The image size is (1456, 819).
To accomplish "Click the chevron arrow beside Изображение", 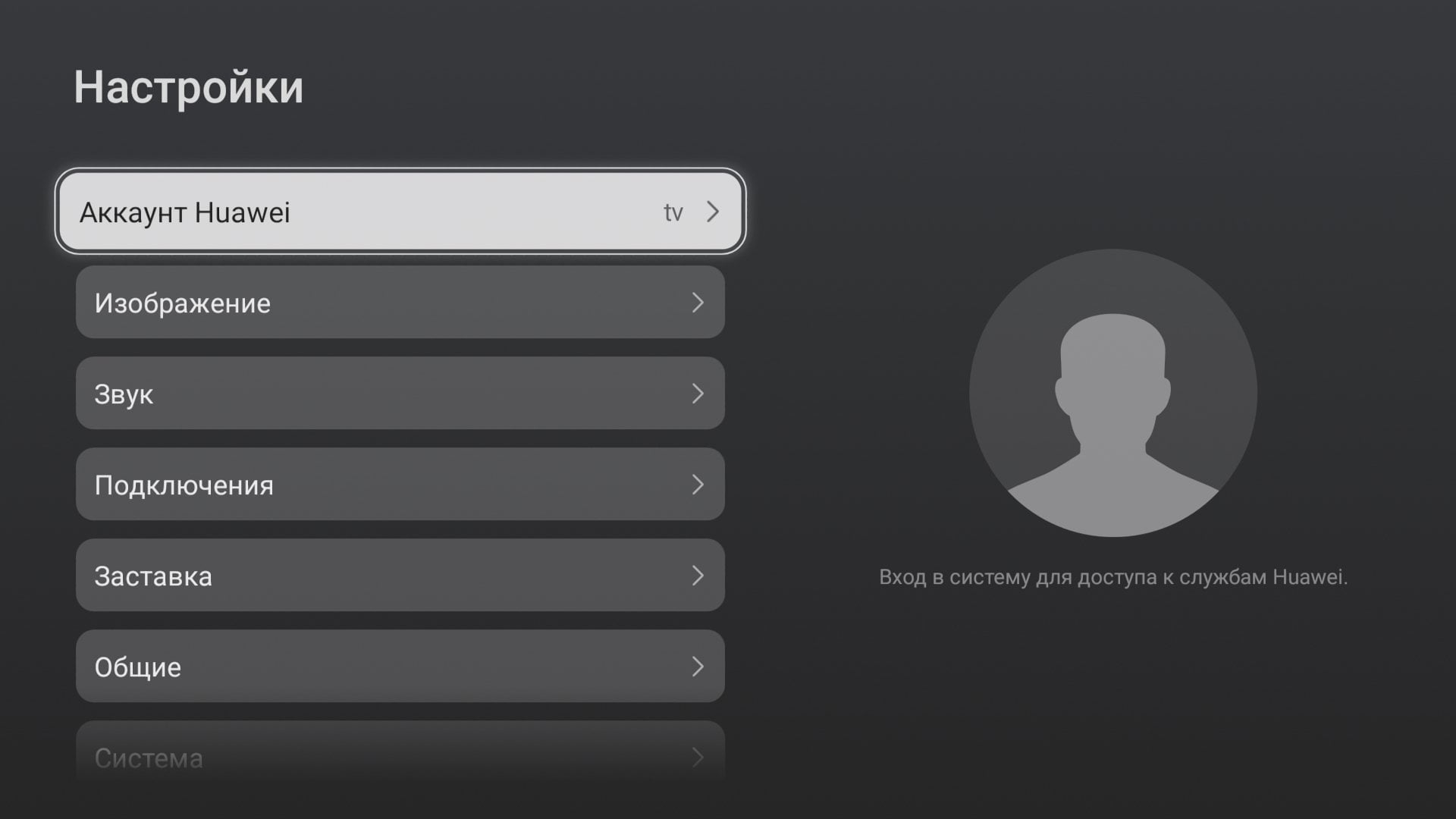I will click(x=698, y=303).
